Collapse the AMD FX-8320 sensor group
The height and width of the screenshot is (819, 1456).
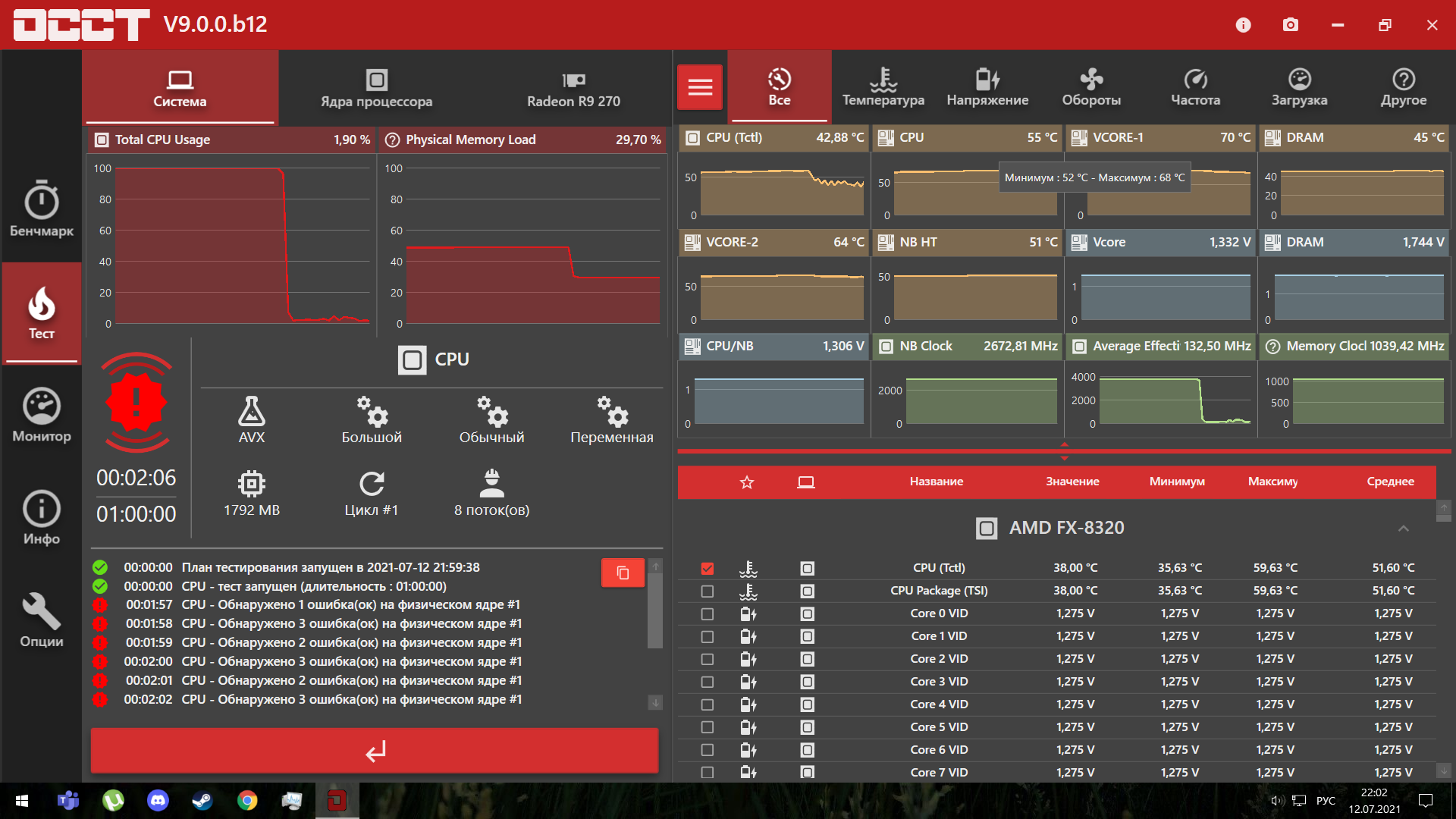[x=1403, y=529]
